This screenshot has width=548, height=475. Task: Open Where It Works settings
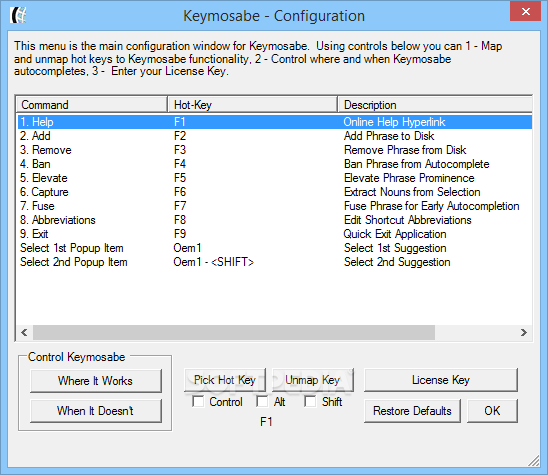click(96, 381)
